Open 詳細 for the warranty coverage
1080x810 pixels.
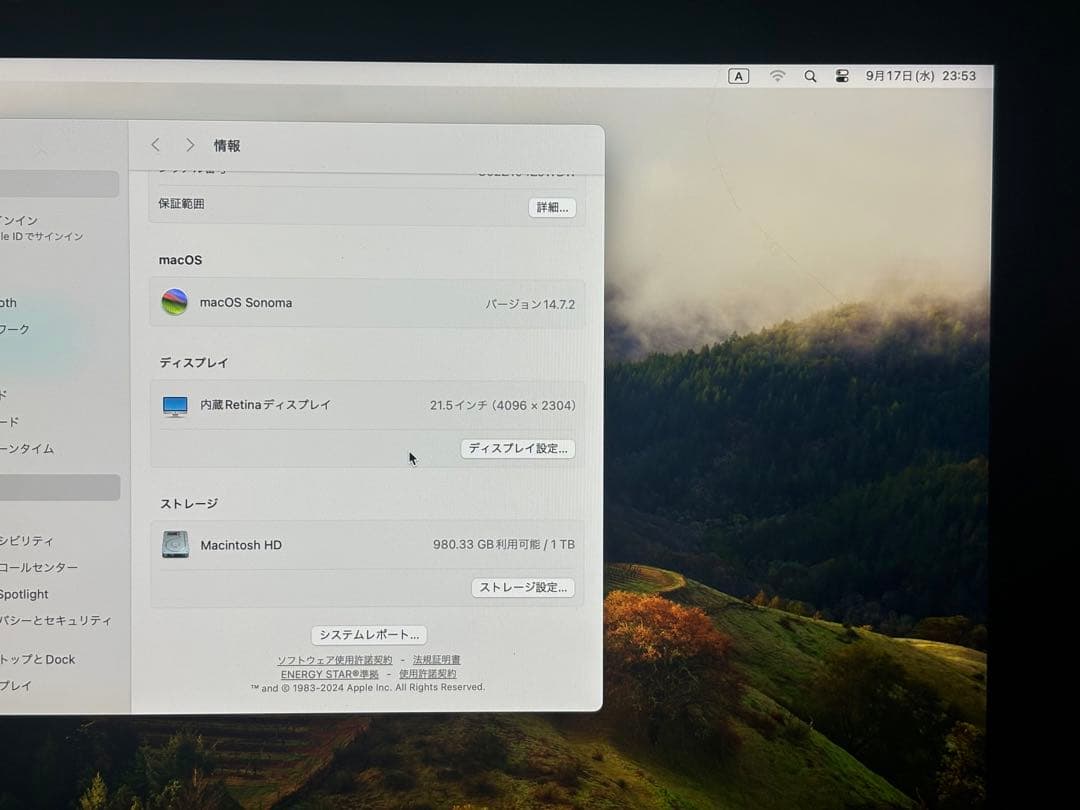pyautogui.click(x=551, y=207)
